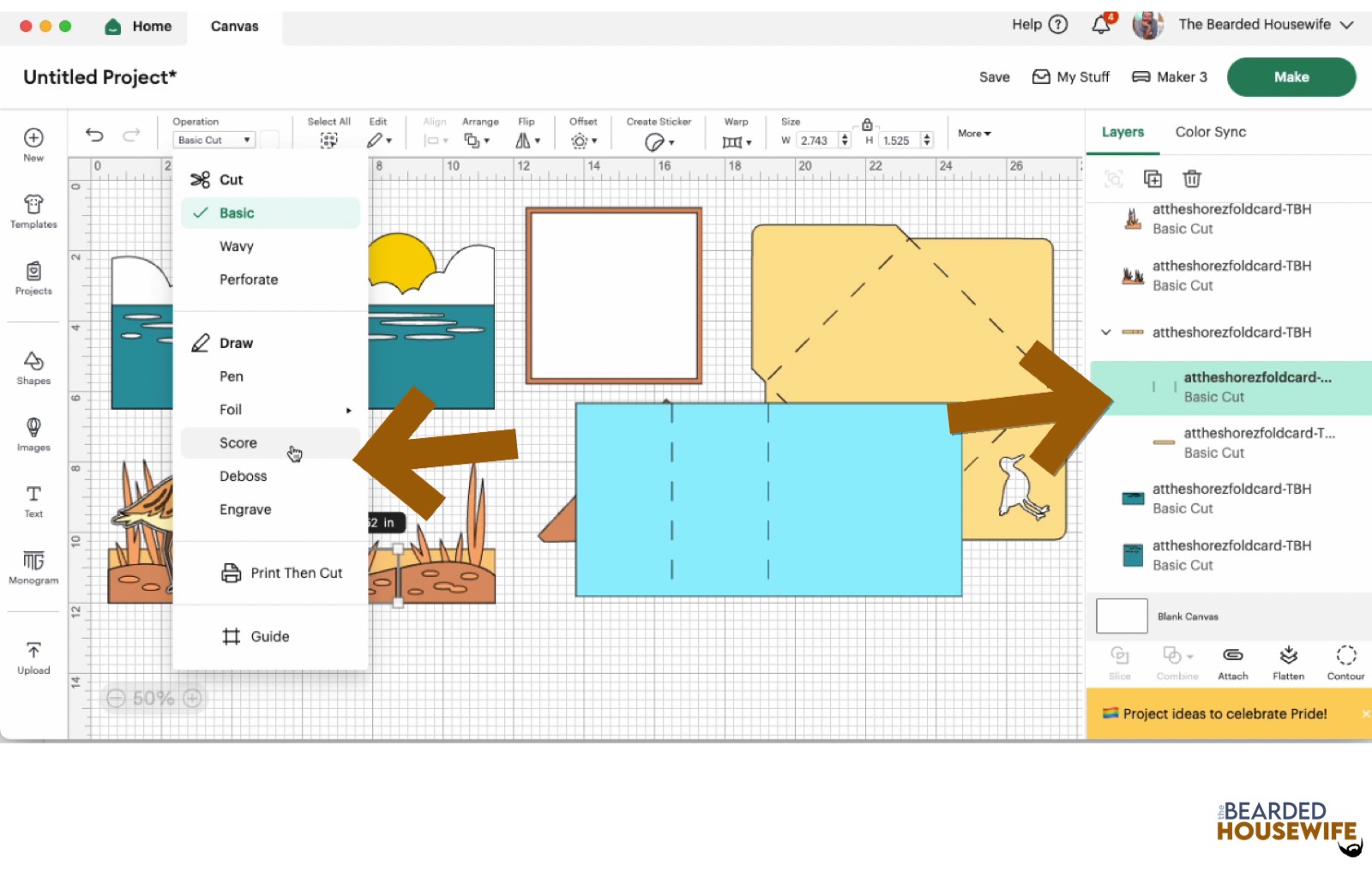
Task: Open the Offset dropdown
Action: 584,141
